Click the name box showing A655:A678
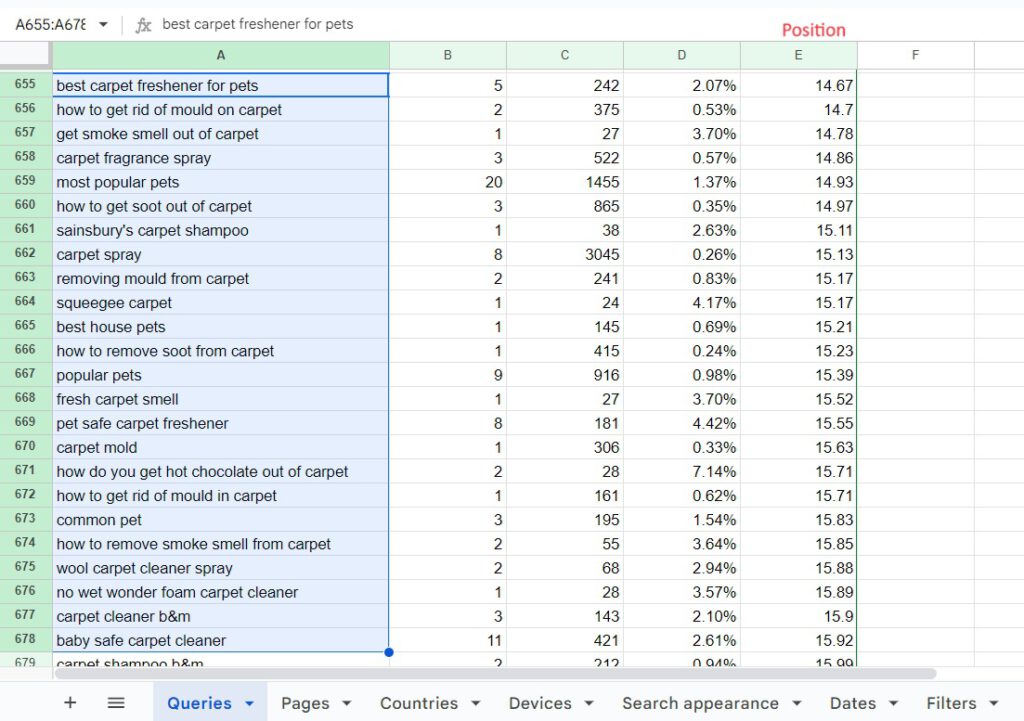 click(50, 25)
